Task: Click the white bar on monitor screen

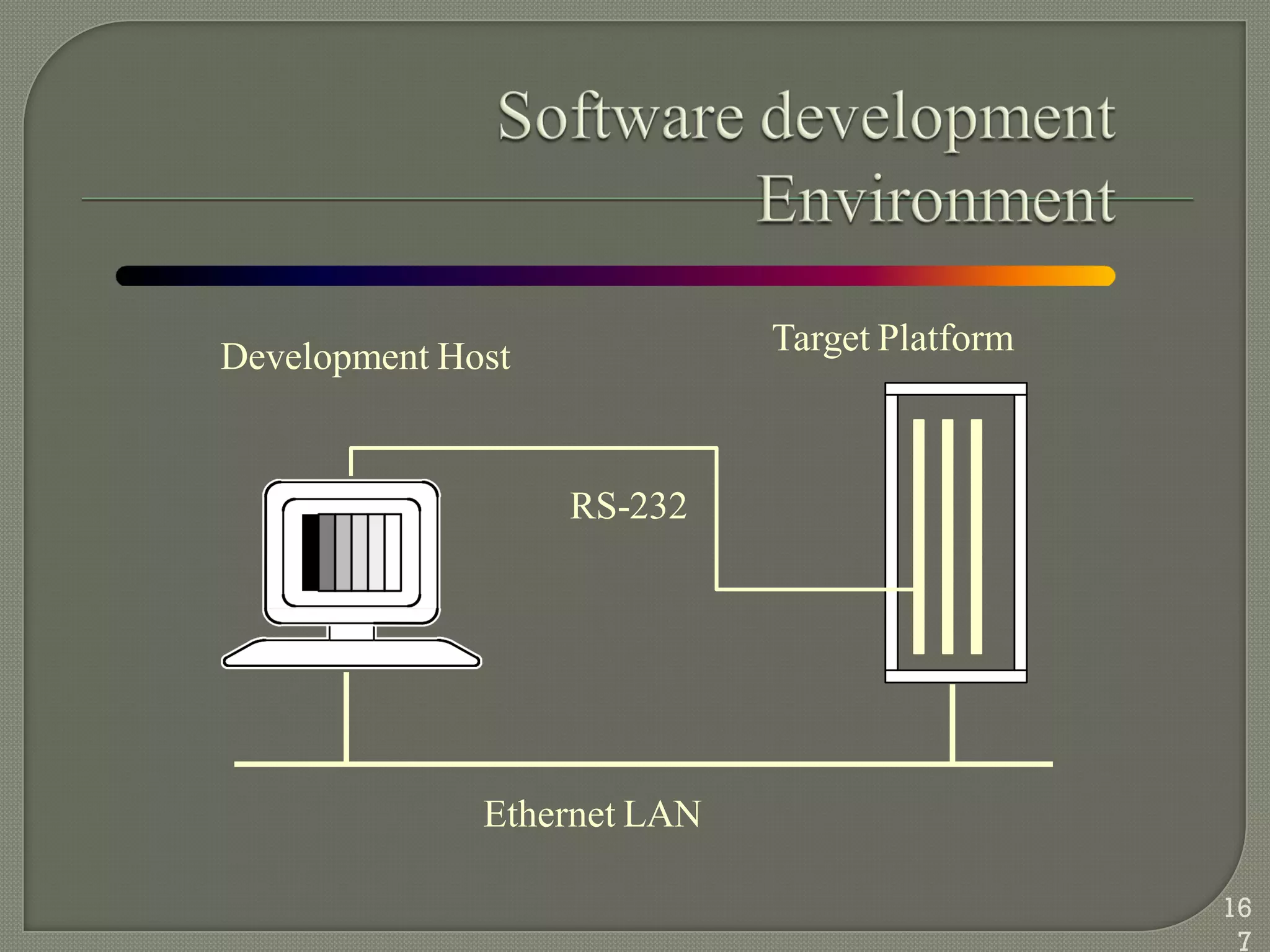Action: click(393, 552)
